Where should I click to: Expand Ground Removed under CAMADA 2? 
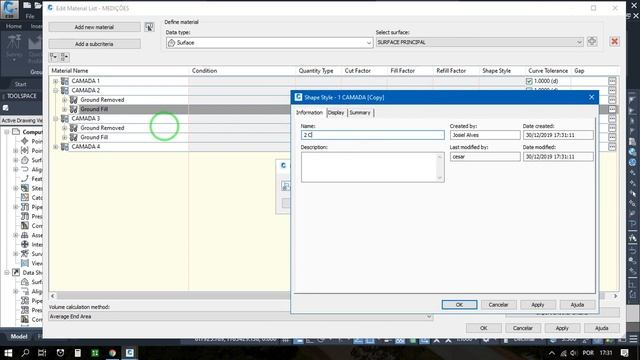tap(64, 100)
